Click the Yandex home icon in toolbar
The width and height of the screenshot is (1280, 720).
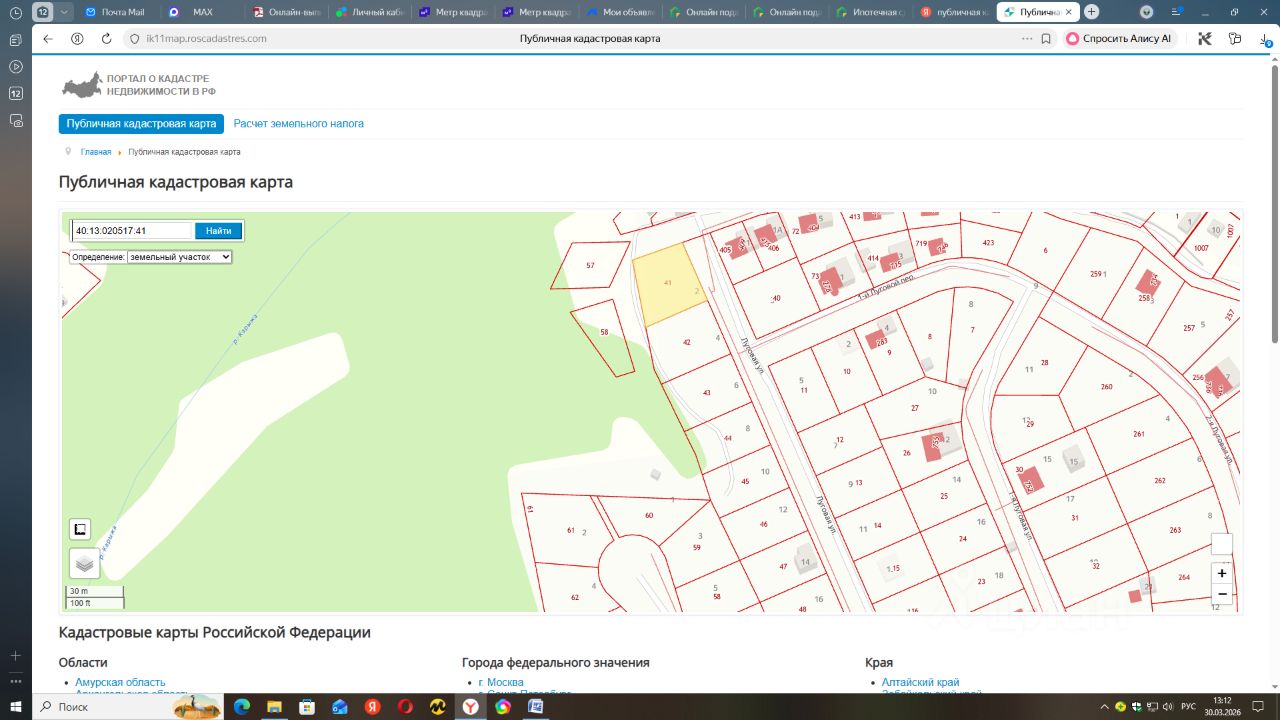point(78,39)
